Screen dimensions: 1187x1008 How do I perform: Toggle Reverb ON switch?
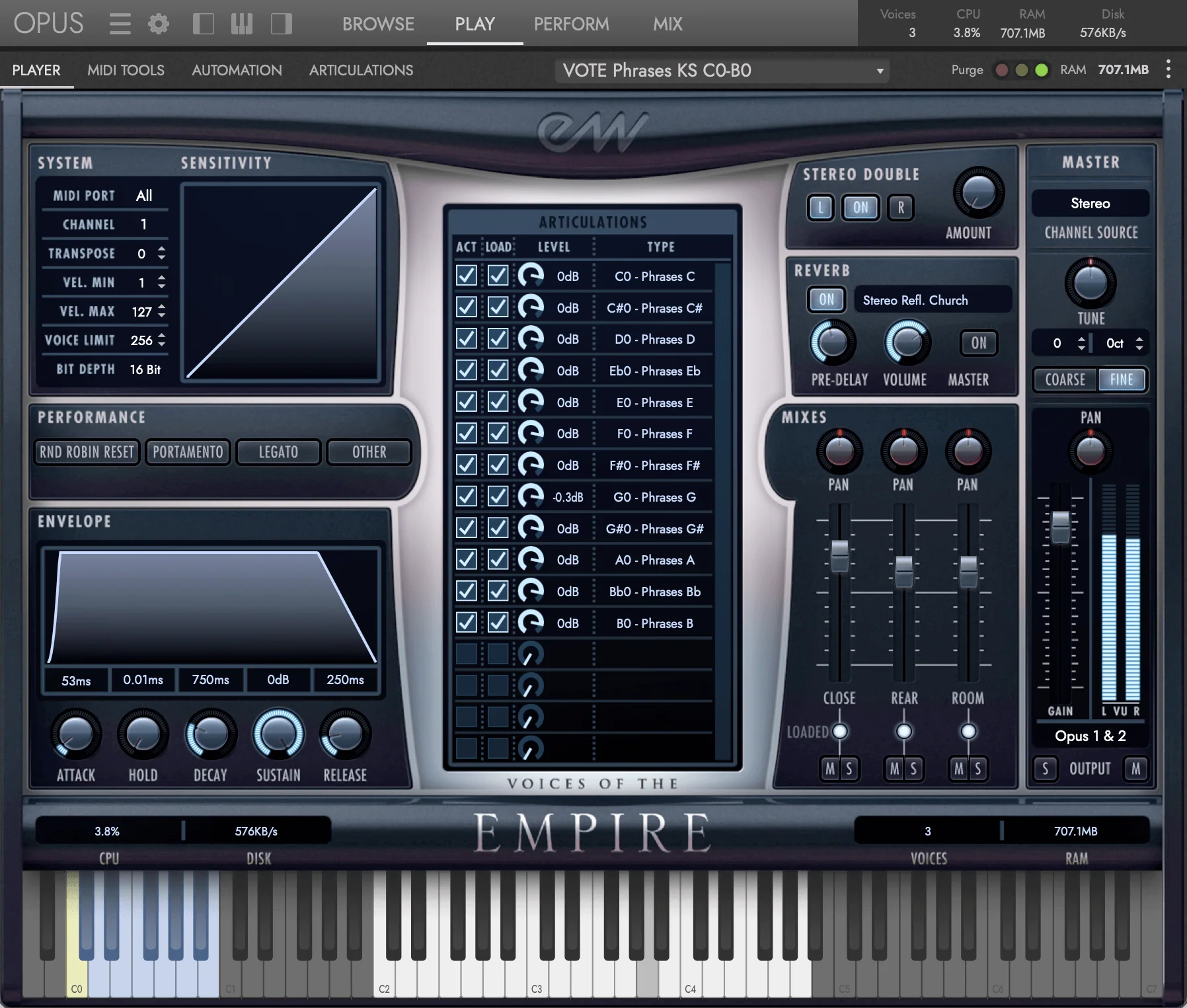(826, 299)
